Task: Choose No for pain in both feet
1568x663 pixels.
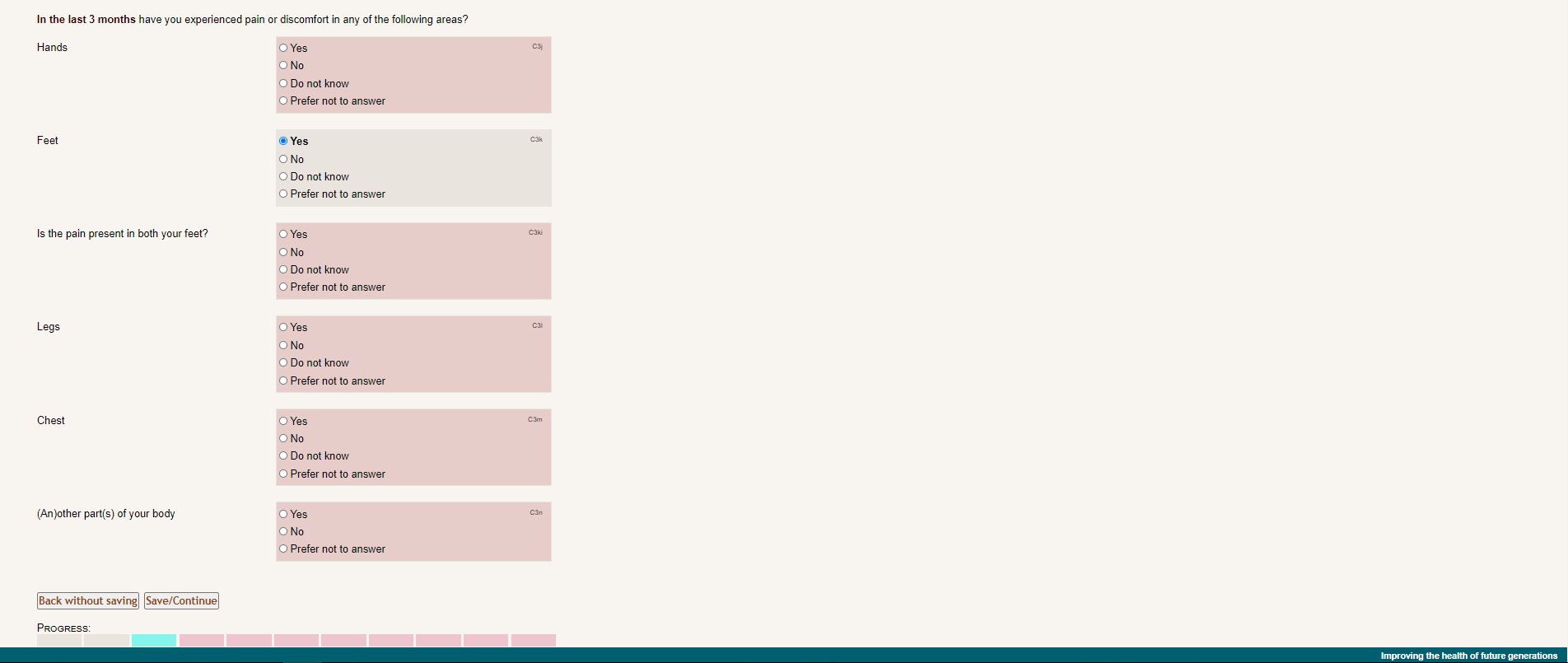Action: [x=283, y=253]
